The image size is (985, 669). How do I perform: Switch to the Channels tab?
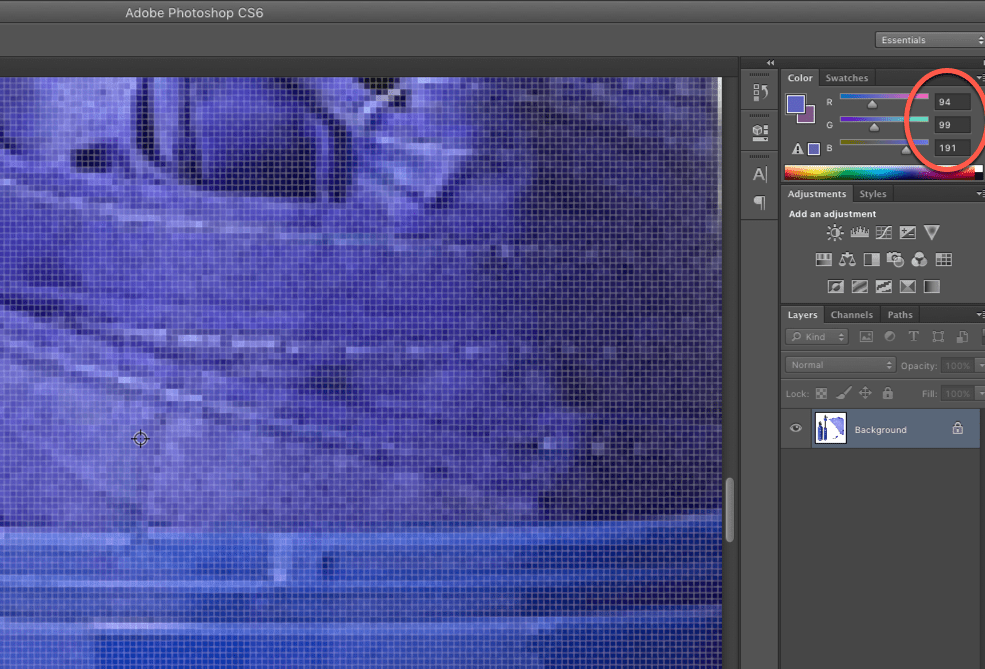[x=851, y=315]
